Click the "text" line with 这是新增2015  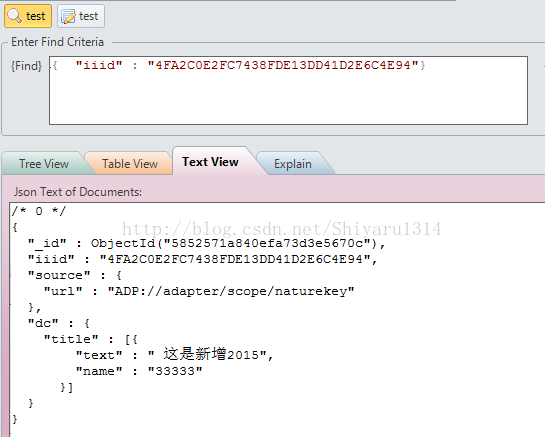(175, 355)
